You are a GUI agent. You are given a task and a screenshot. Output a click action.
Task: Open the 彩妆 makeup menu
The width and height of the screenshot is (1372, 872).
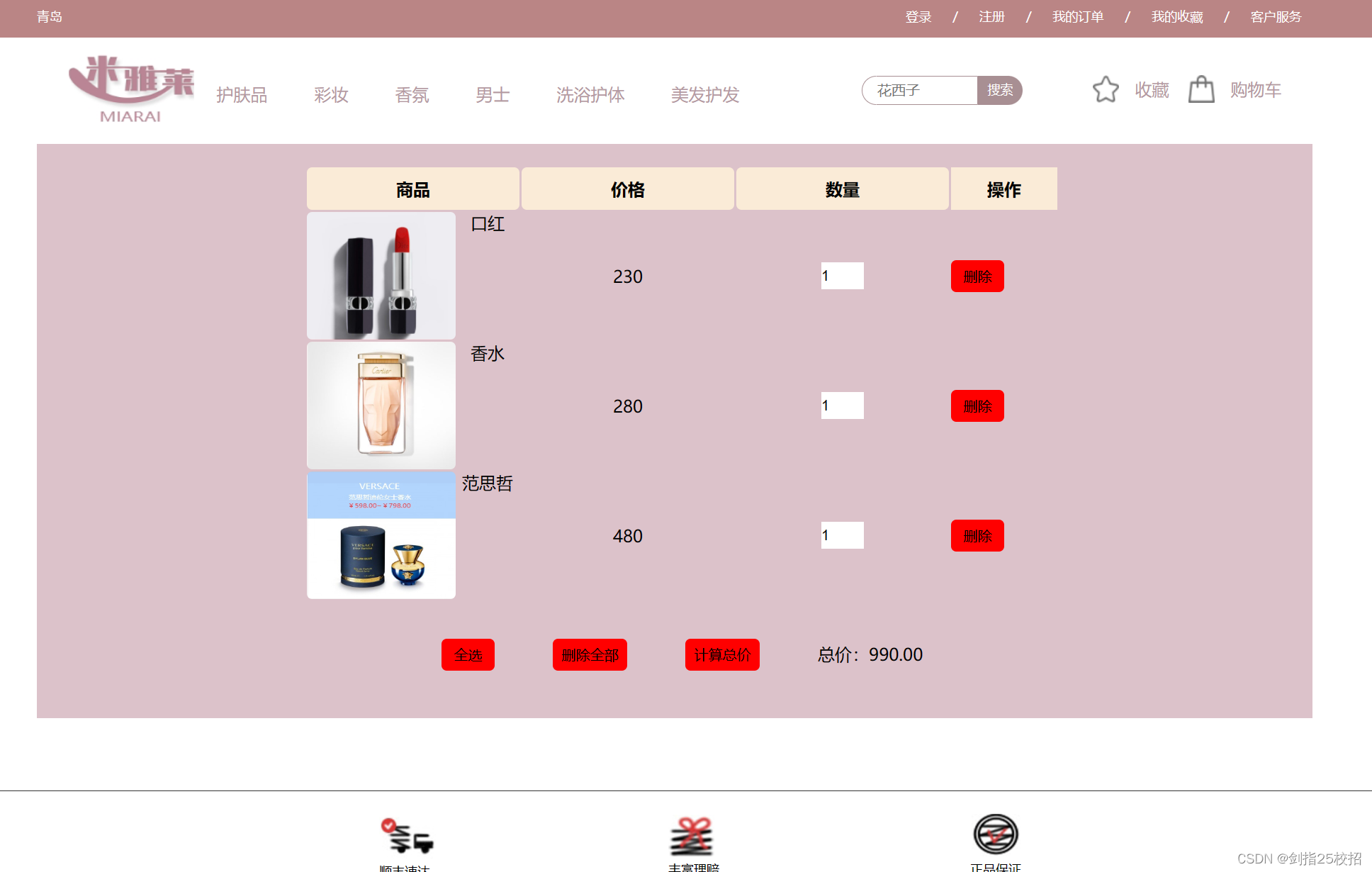click(x=331, y=95)
